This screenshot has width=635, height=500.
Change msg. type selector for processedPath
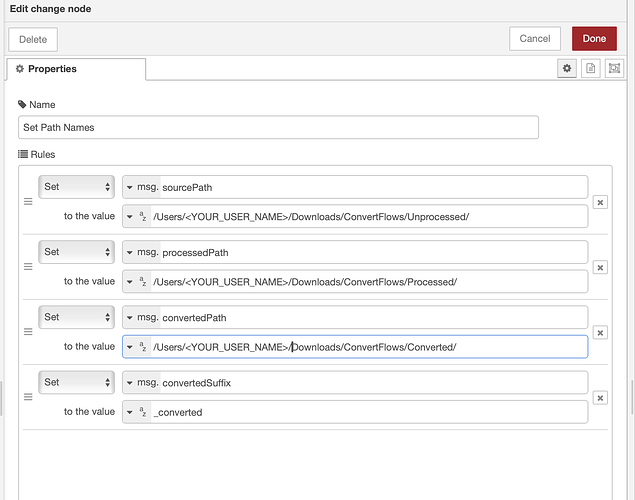[142, 252]
